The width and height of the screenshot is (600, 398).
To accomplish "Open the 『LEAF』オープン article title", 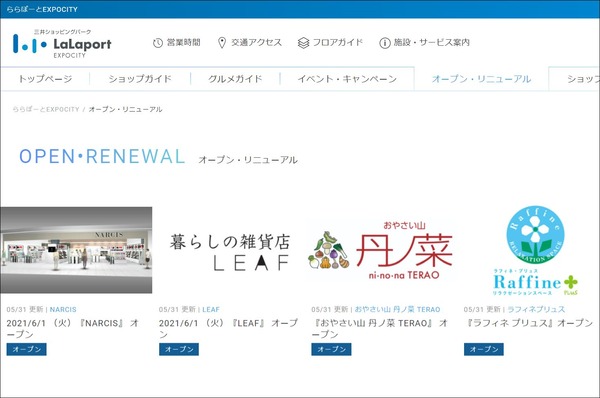I will pyautogui.click(x=228, y=329).
